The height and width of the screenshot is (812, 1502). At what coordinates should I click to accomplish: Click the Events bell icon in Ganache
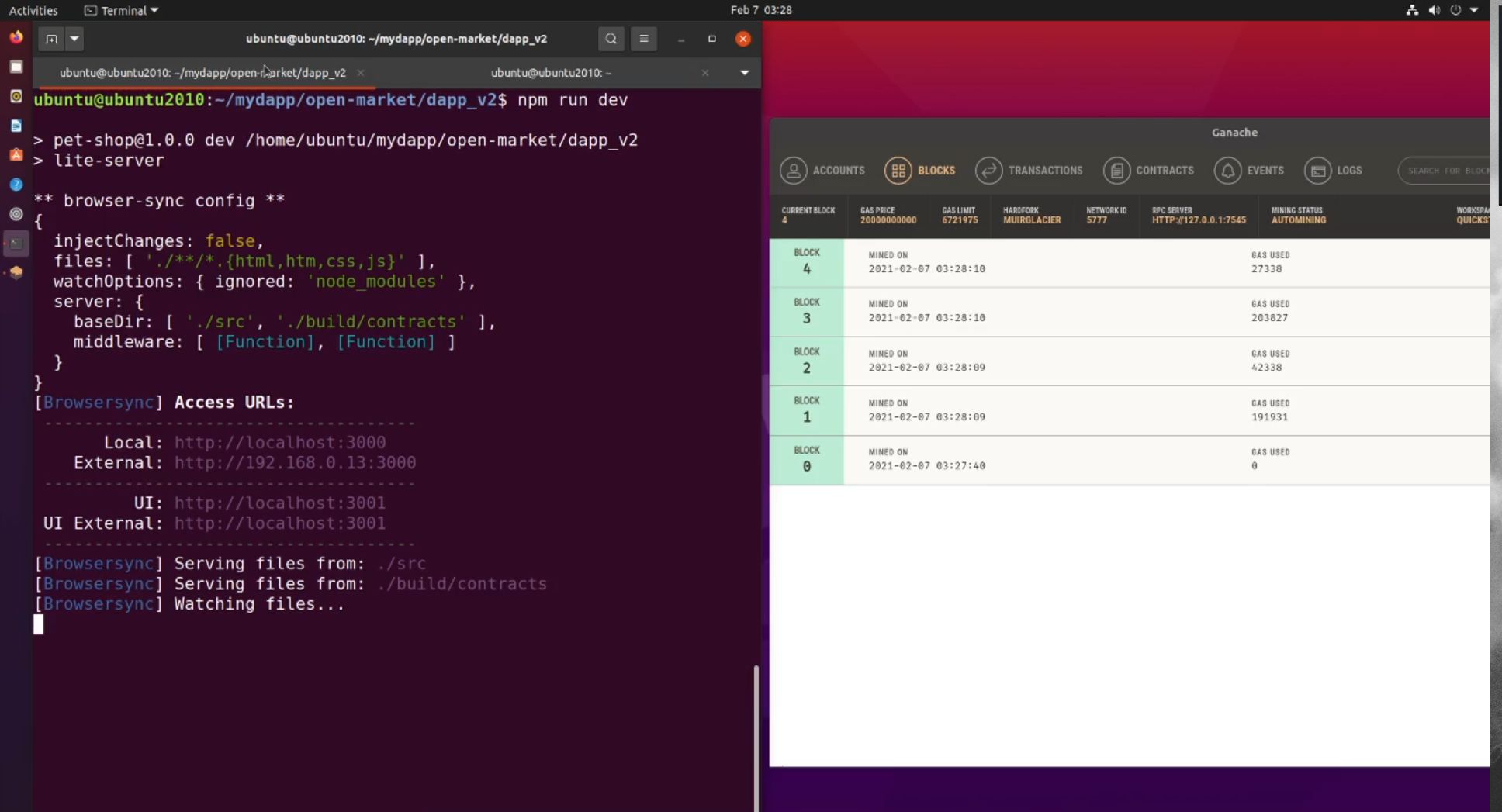click(1228, 171)
